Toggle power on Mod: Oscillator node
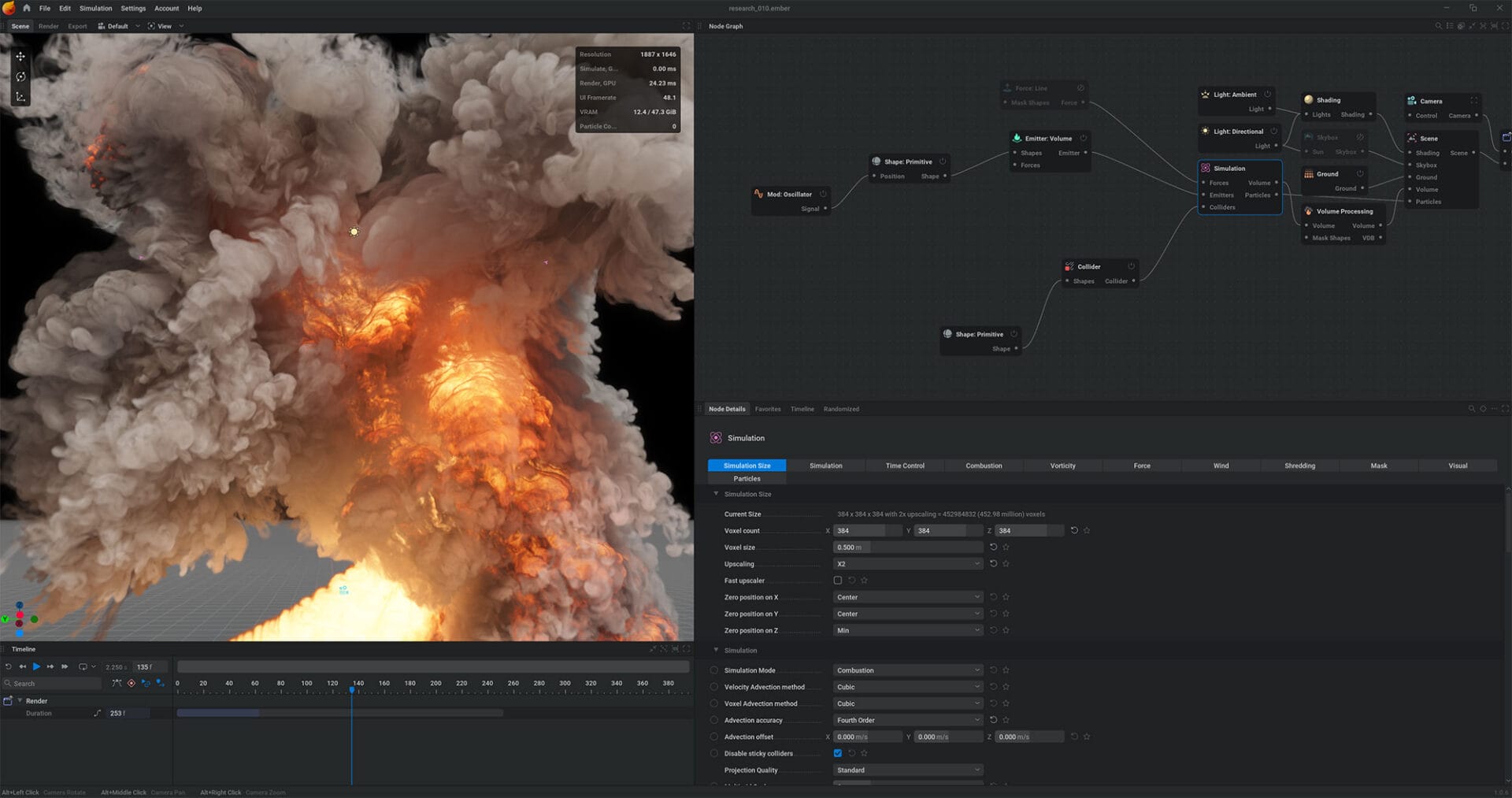This screenshot has width=1512, height=798. 823,194
